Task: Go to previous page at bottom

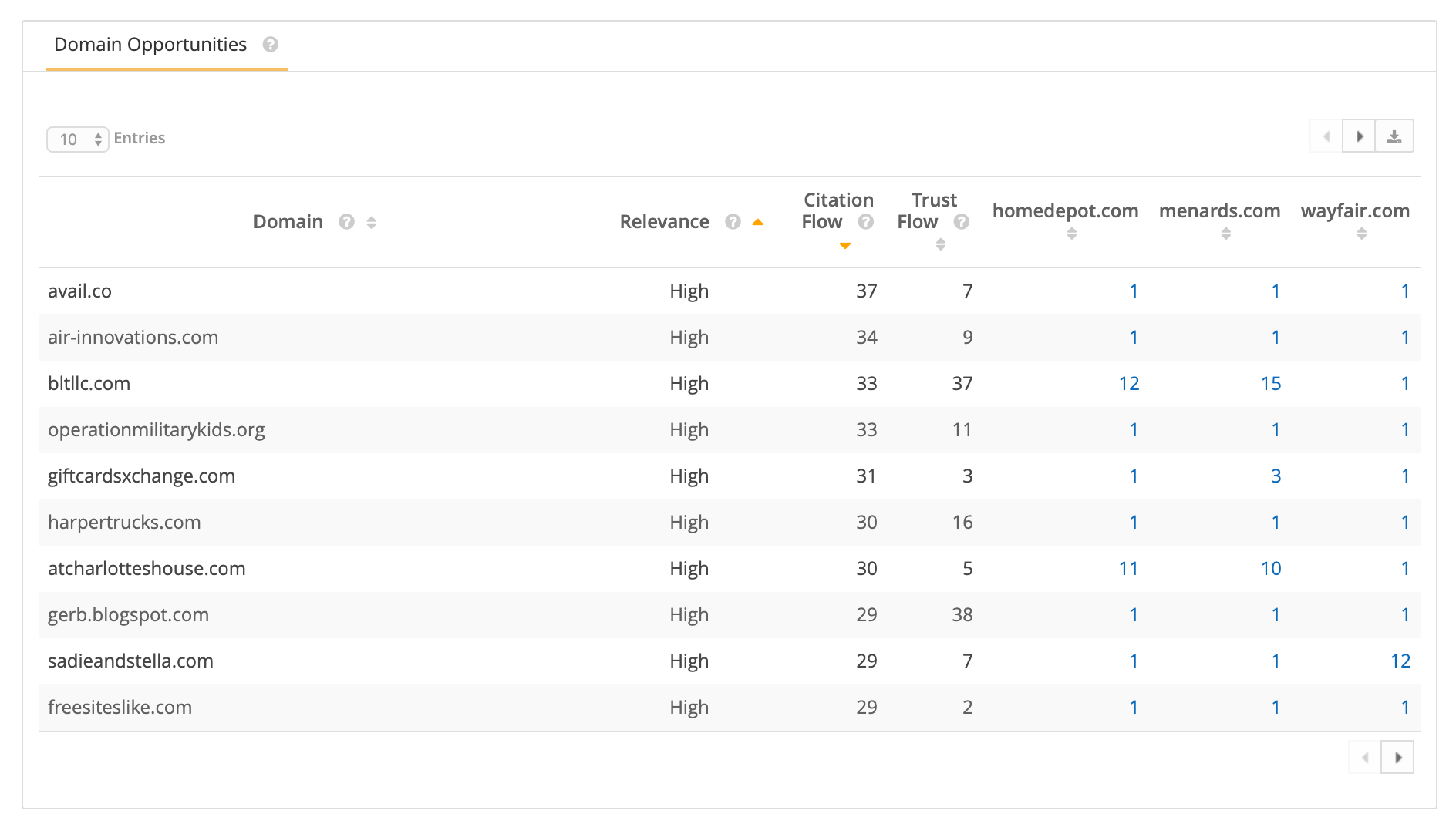Action: point(1365,758)
